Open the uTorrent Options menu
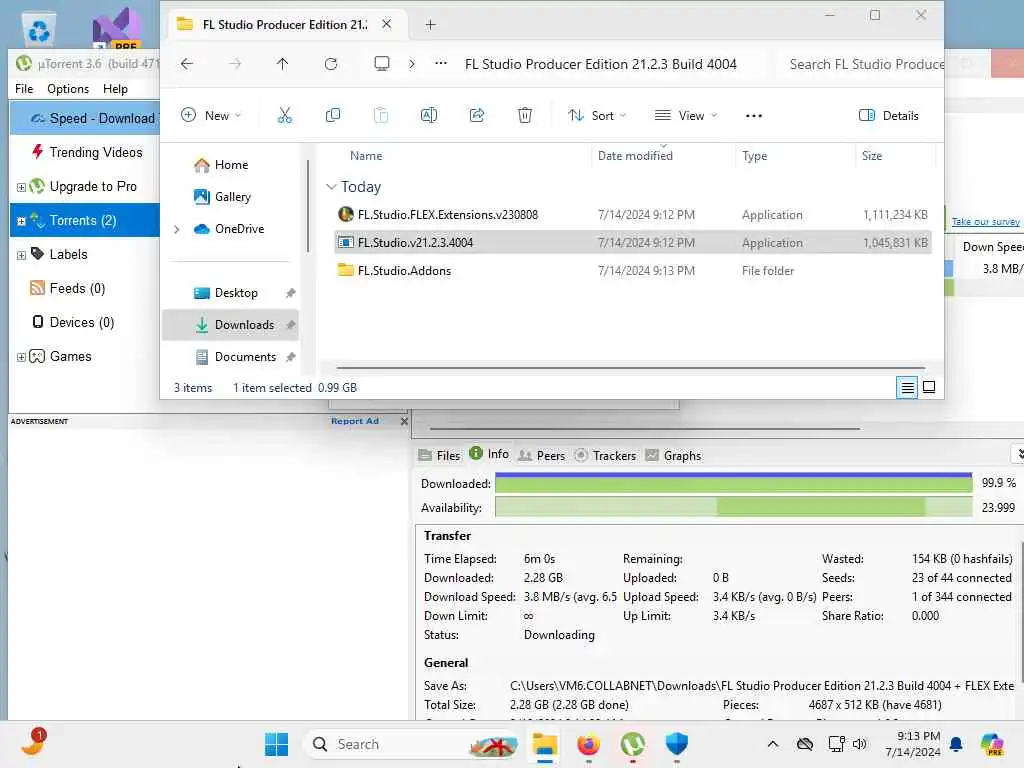The image size is (1024, 768). (x=68, y=89)
